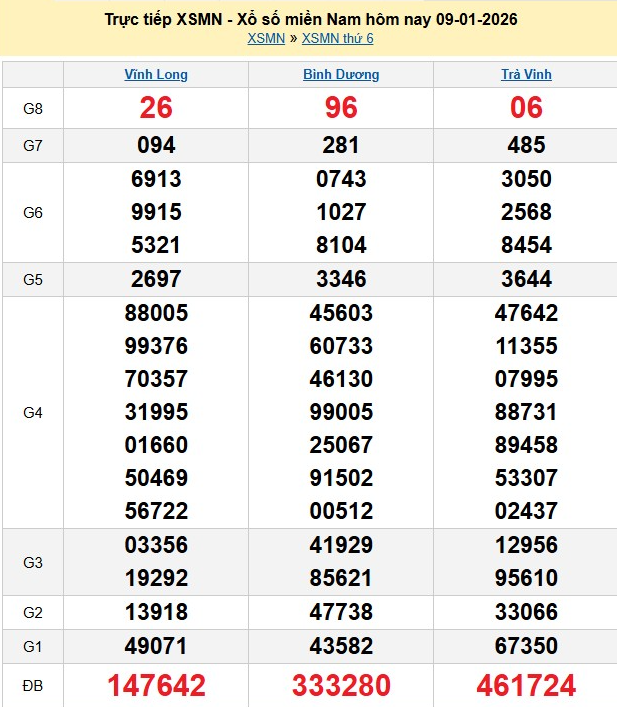Select the G3 number 95610
This screenshot has width=617, height=707.
pyautogui.click(x=526, y=578)
